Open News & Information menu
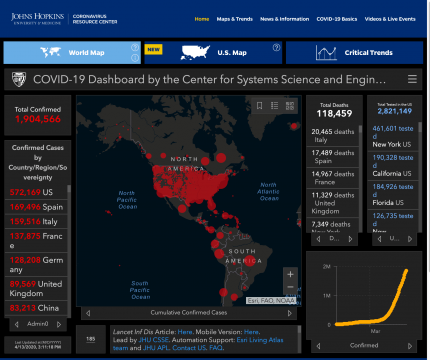Viewport: 430px width, 360px height. click(284, 19)
